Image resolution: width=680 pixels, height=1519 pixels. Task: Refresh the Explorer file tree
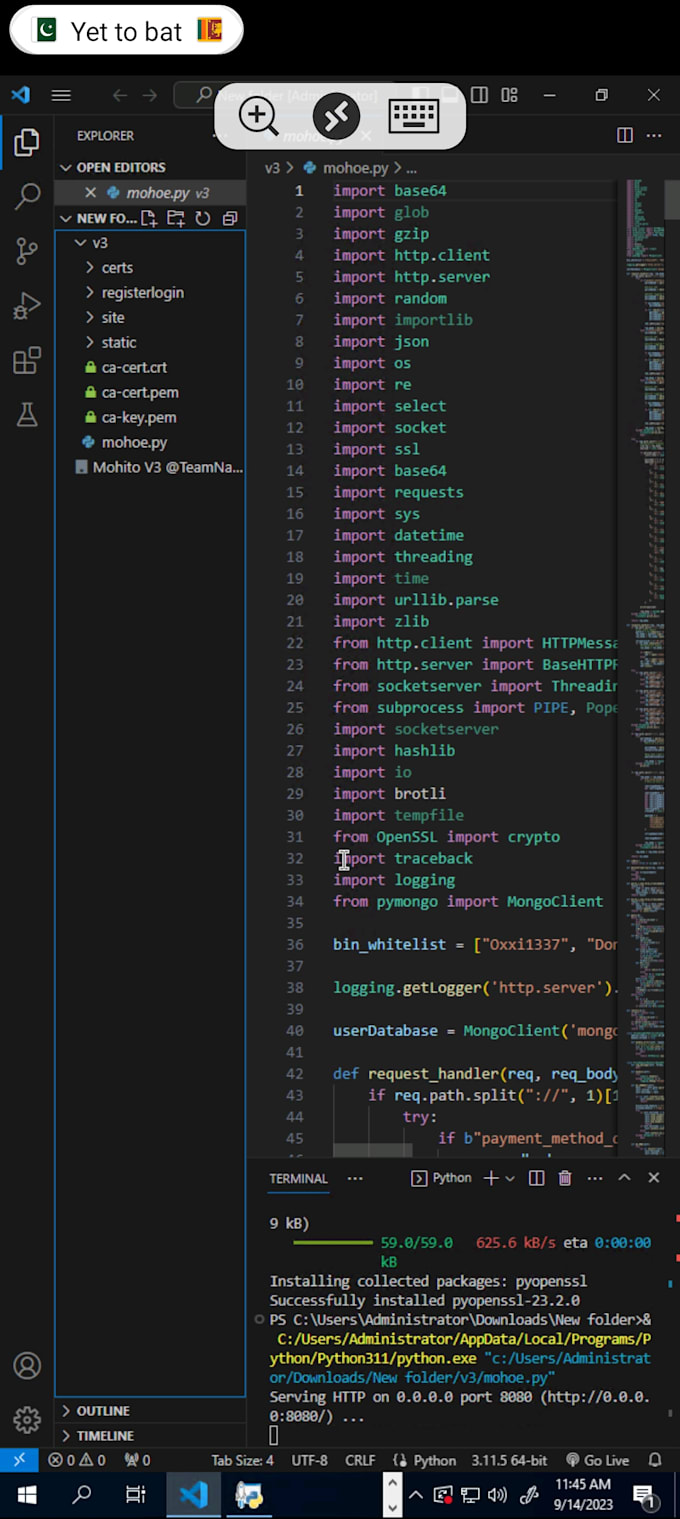click(x=203, y=218)
